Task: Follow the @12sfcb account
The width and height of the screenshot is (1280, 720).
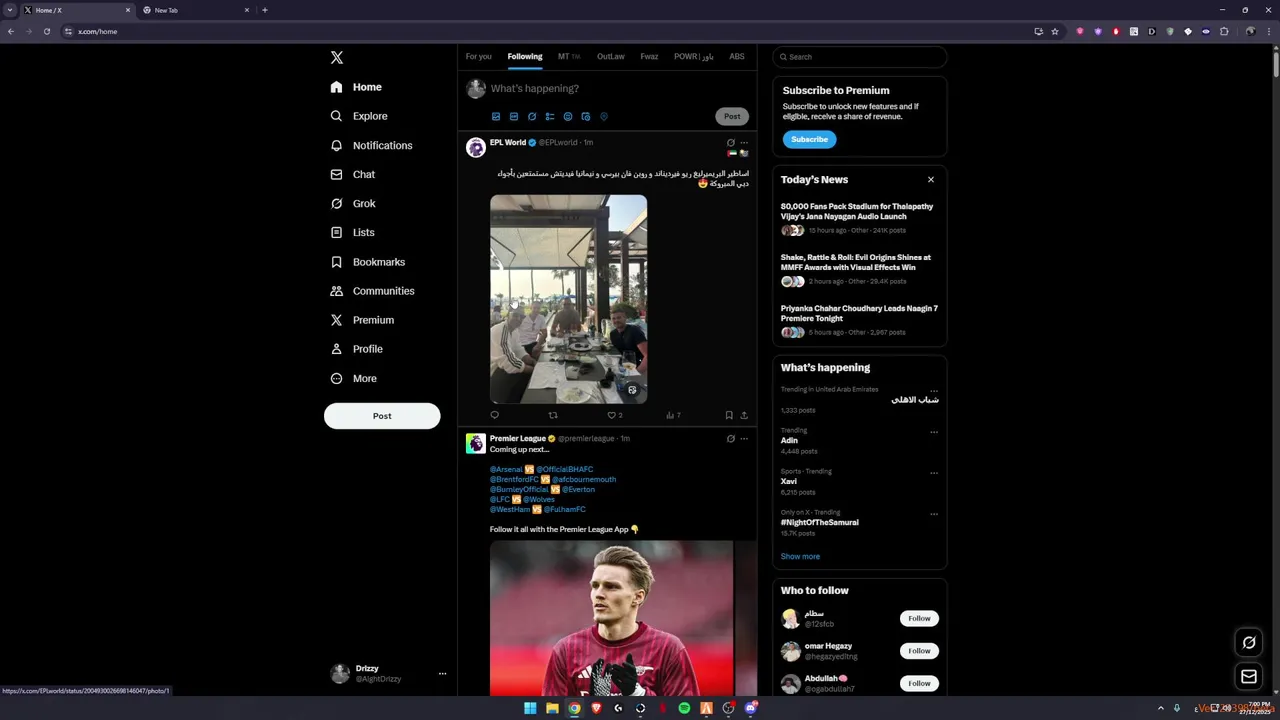Action: [919, 619]
